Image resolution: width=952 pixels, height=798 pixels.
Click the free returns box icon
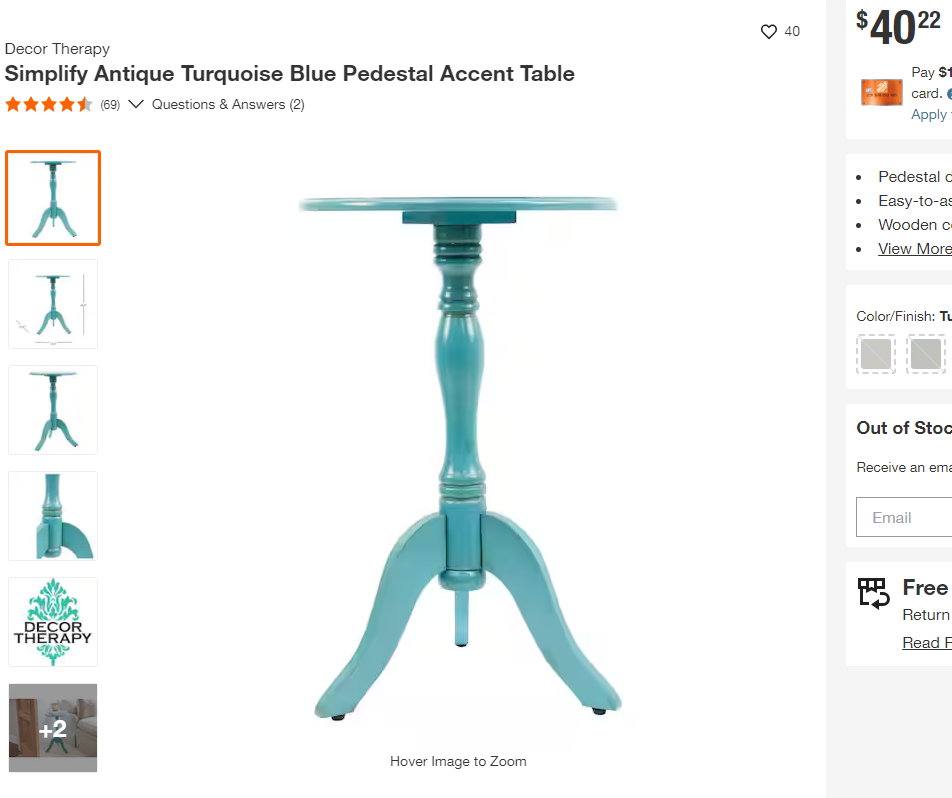(874, 593)
